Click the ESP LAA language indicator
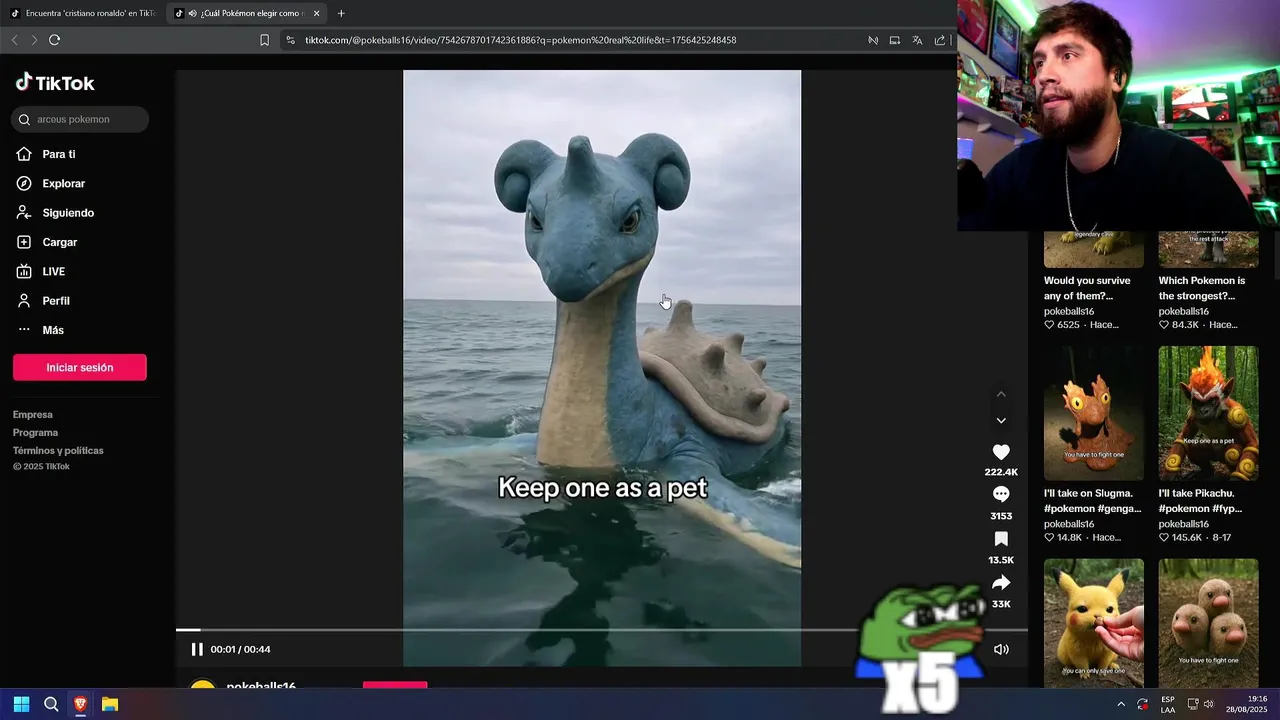The image size is (1280, 720). pyautogui.click(x=1168, y=704)
